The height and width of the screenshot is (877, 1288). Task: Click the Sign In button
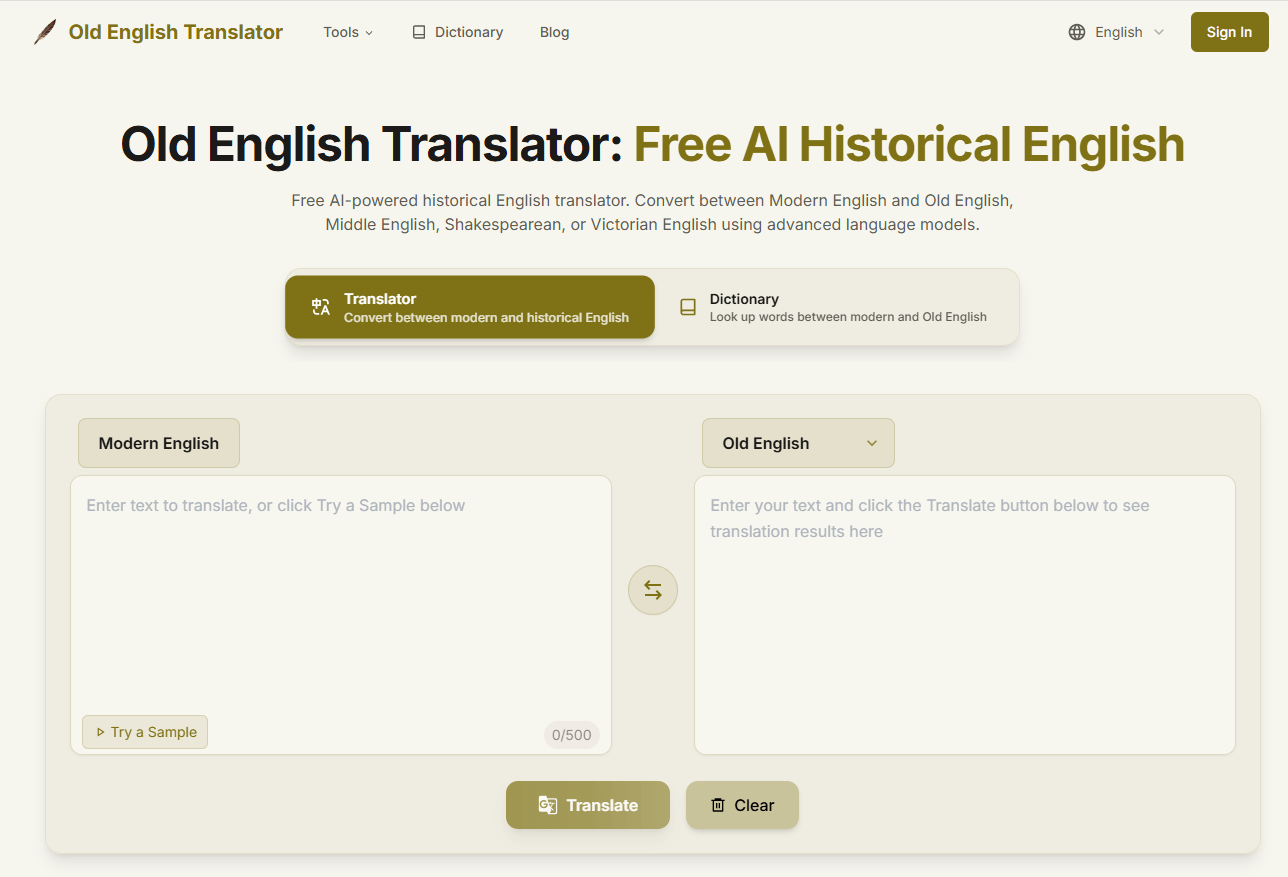(1229, 32)
